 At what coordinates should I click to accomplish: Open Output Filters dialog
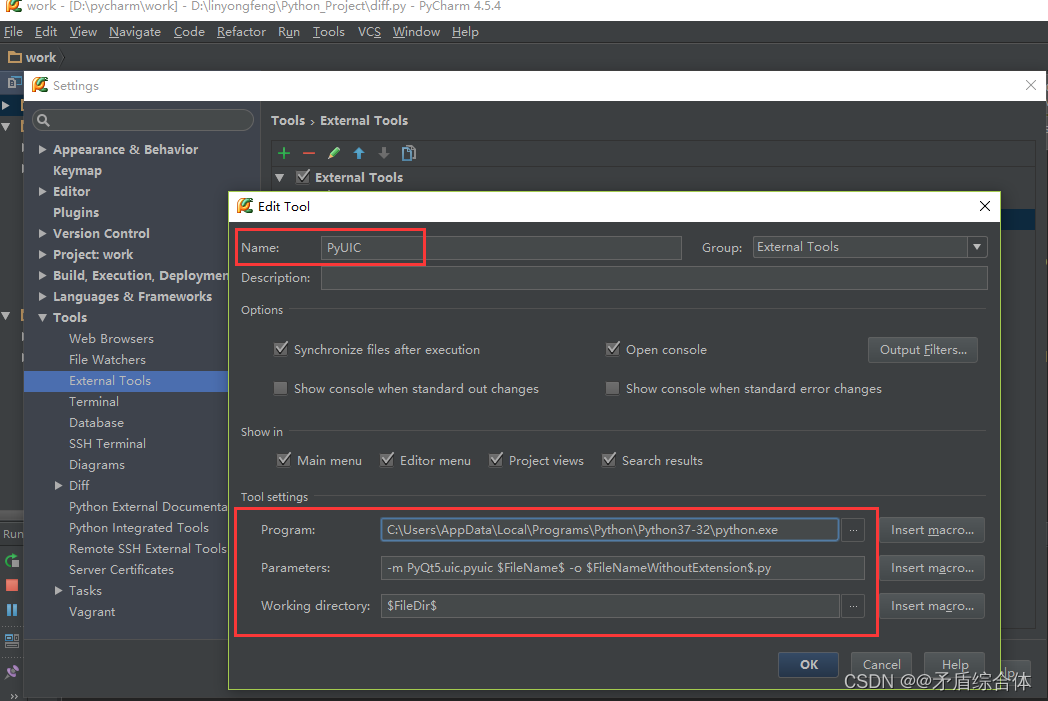click(923, 350)
